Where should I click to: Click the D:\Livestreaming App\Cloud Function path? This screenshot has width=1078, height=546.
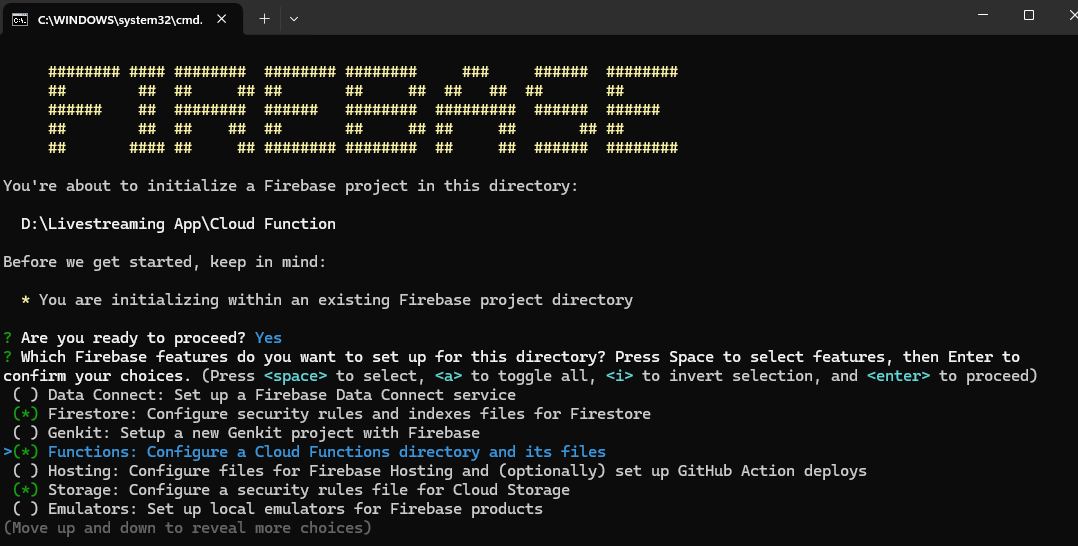[178, 224]
